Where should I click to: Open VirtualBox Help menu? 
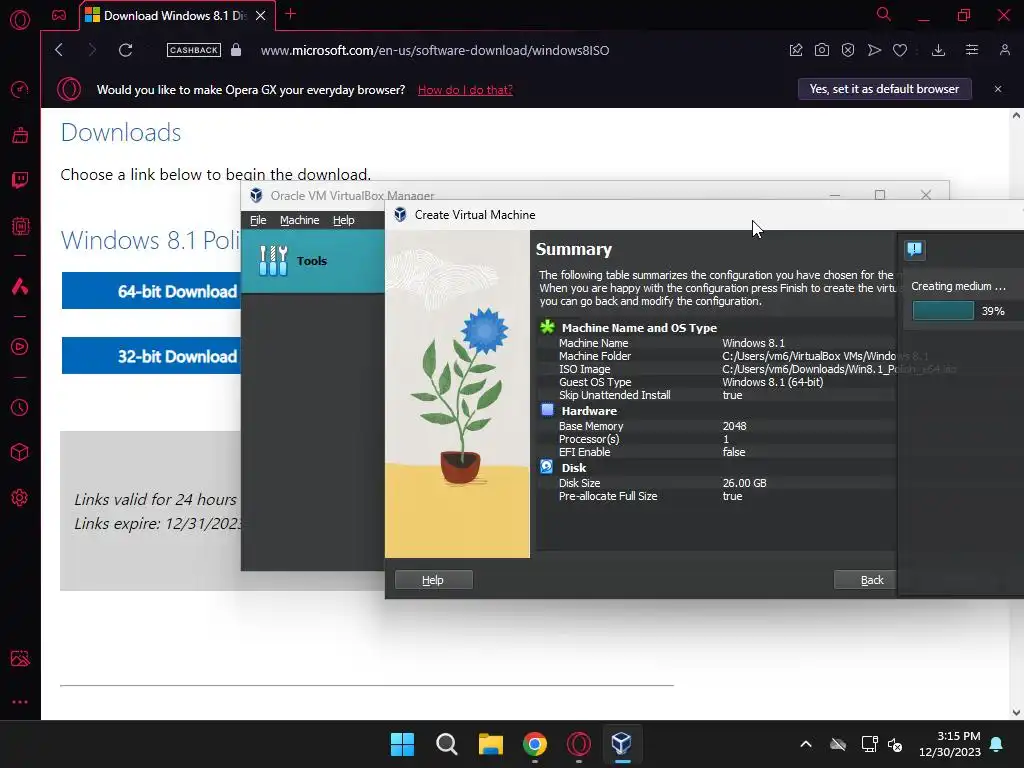[344, 220]
